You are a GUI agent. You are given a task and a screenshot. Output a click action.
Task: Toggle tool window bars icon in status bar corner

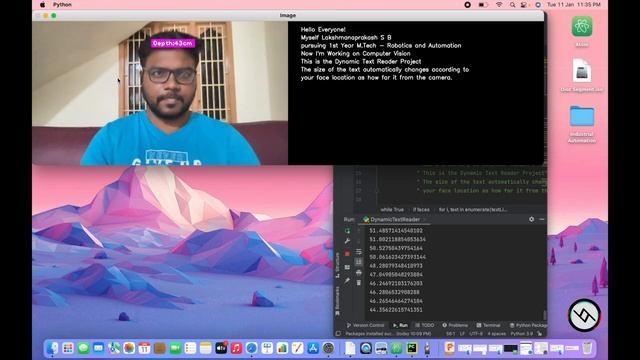tap(338, 334)
